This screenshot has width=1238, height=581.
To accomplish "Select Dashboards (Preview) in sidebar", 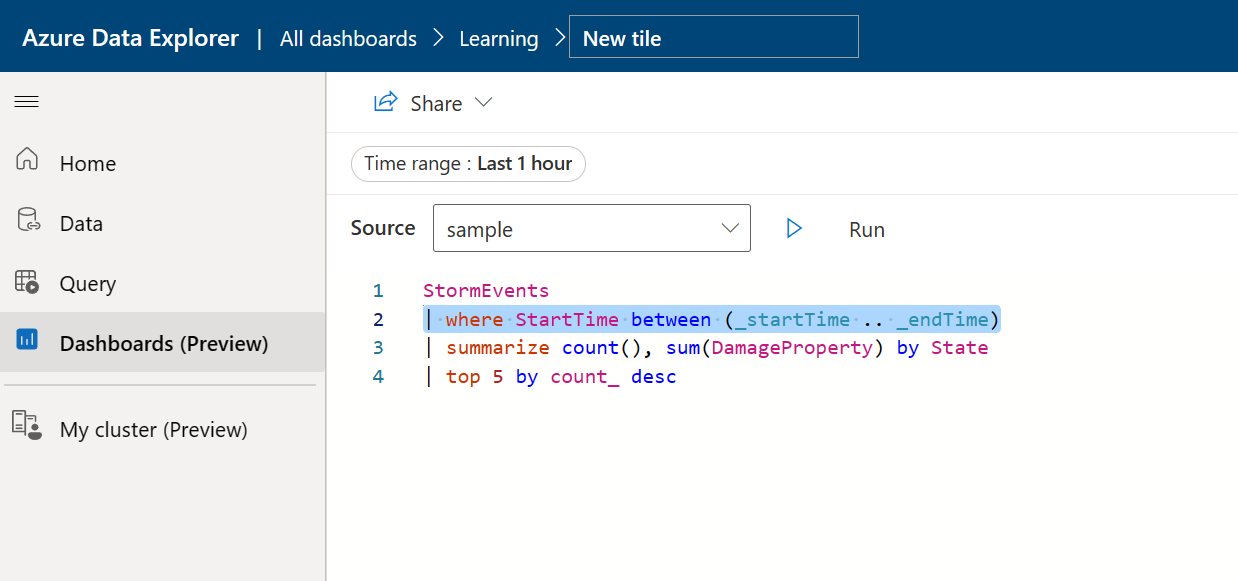I will pos(162,342).
